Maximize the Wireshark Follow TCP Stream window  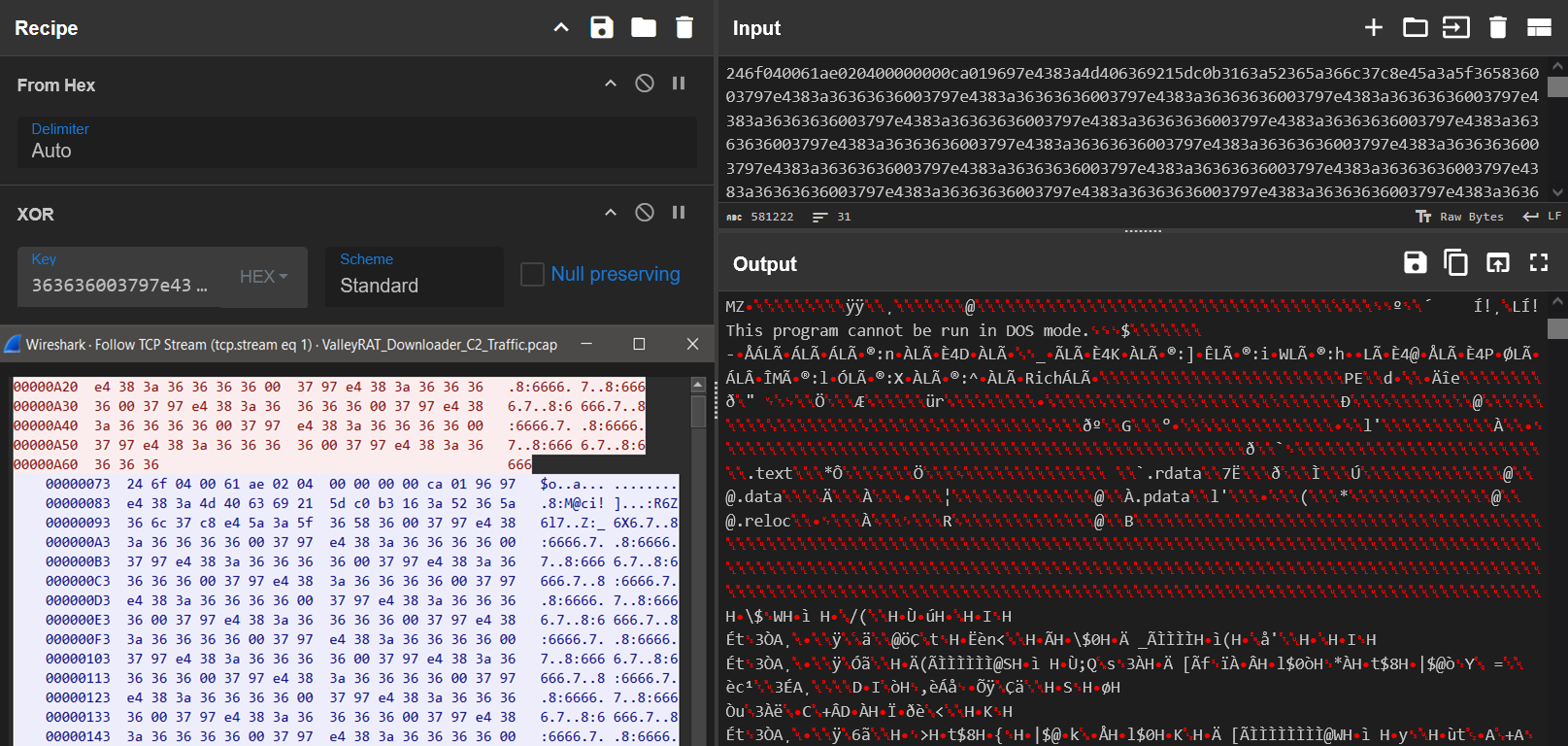639,344
